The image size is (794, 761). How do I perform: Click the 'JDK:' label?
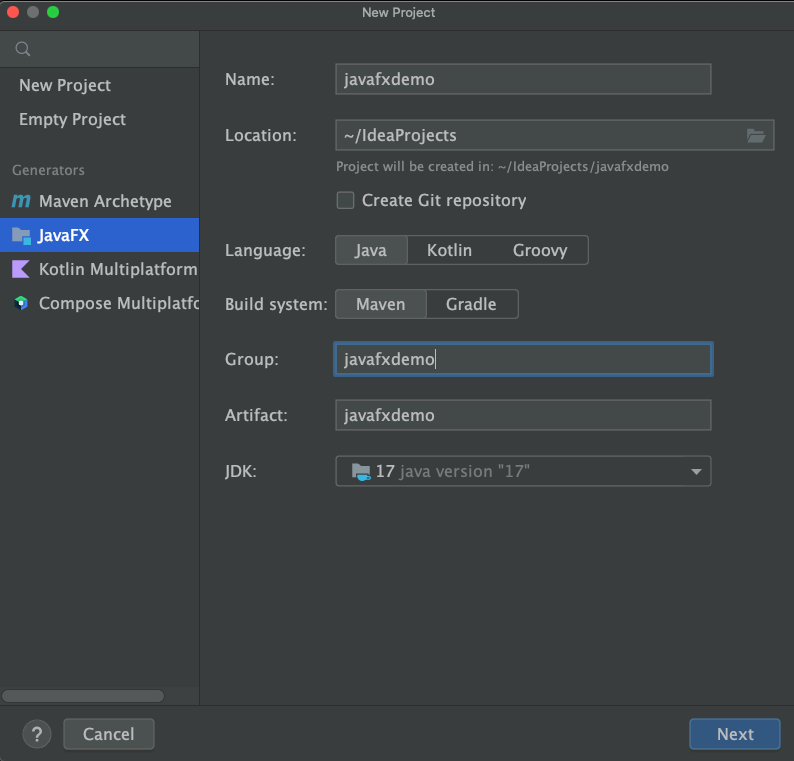(x=241, y=471)
